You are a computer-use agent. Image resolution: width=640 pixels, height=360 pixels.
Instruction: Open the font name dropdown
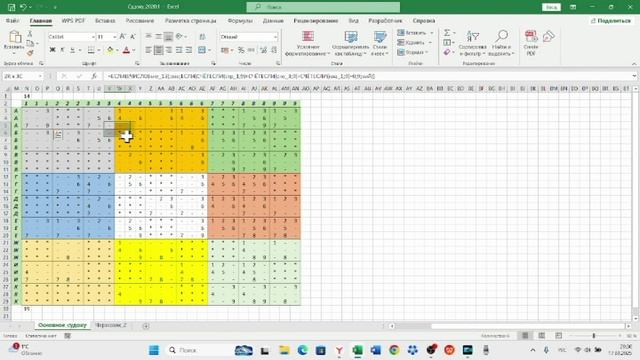coord(93,37)
